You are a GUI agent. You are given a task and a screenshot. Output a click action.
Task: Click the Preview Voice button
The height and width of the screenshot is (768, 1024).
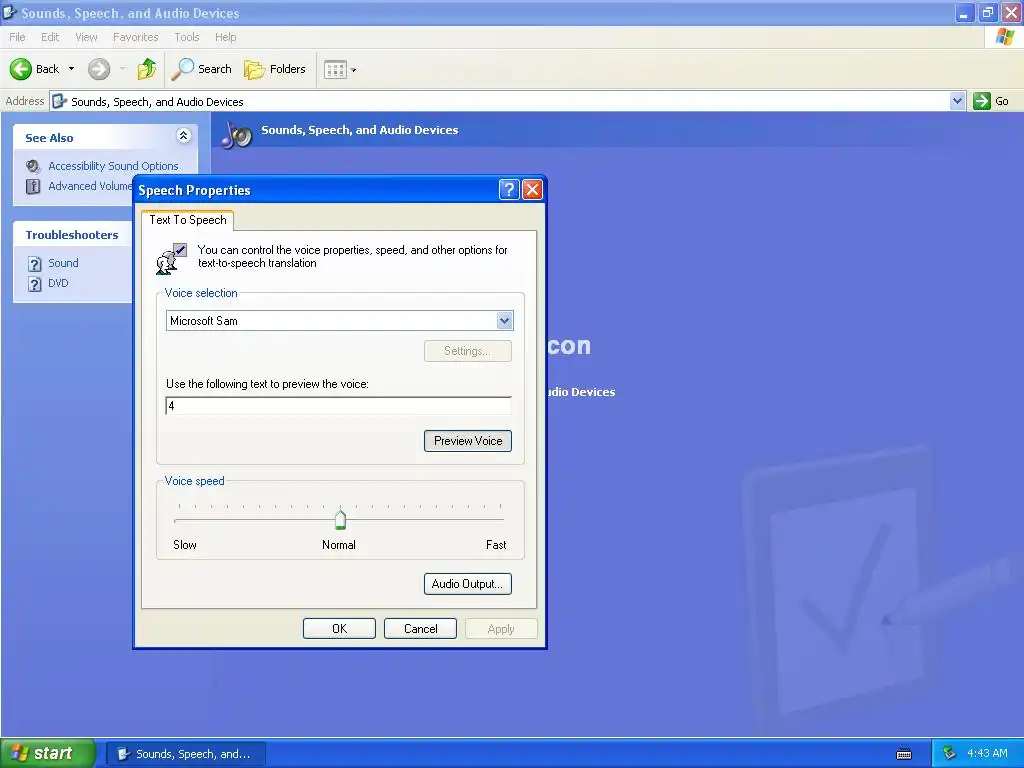(468, 441)
